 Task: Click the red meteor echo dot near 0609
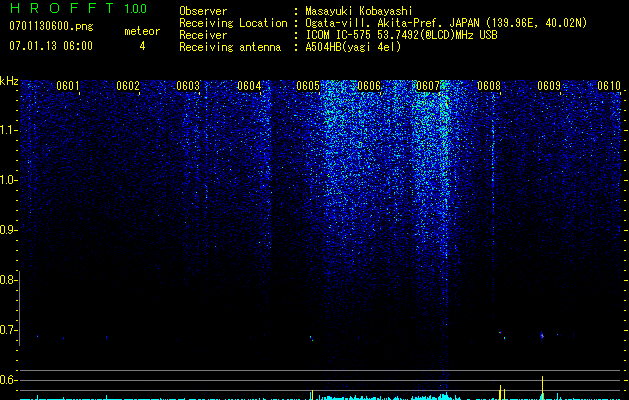(x=542, y=335)
